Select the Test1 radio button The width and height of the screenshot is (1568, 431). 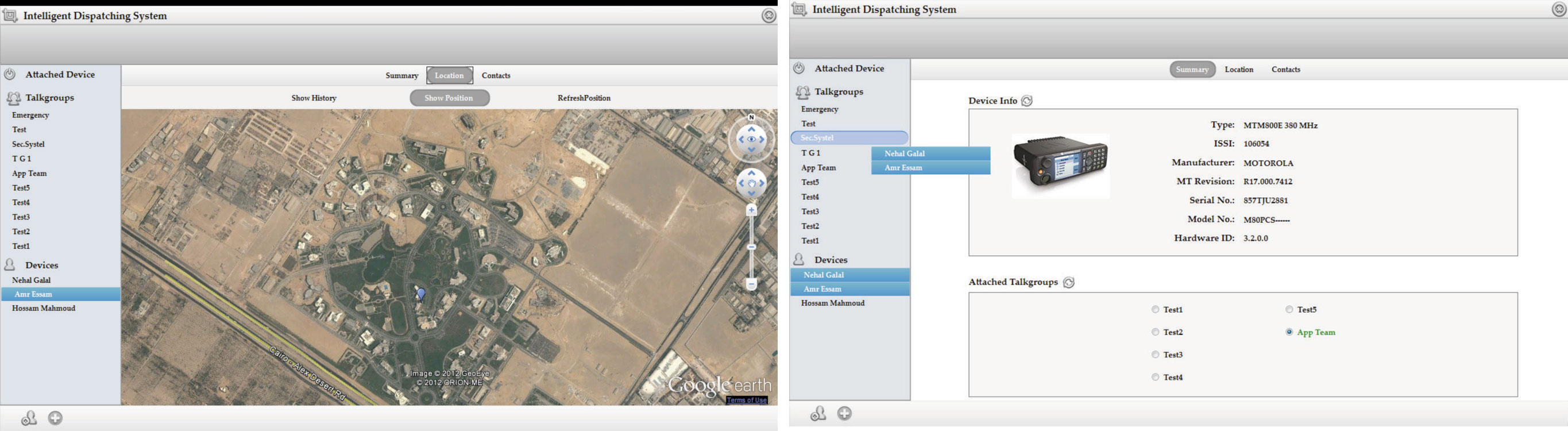pyautogui.click(x=1154, y=310)
